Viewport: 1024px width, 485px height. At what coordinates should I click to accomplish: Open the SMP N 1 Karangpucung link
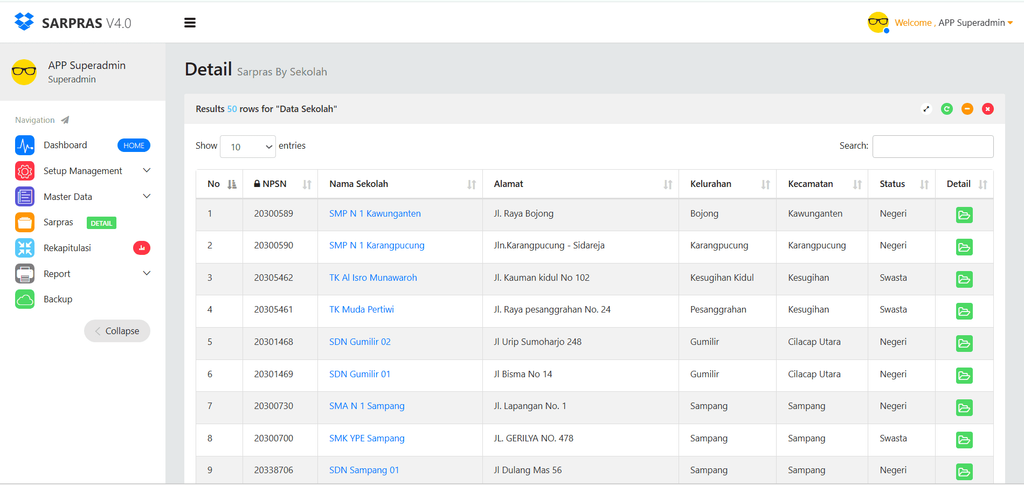(x=377, y=245)
